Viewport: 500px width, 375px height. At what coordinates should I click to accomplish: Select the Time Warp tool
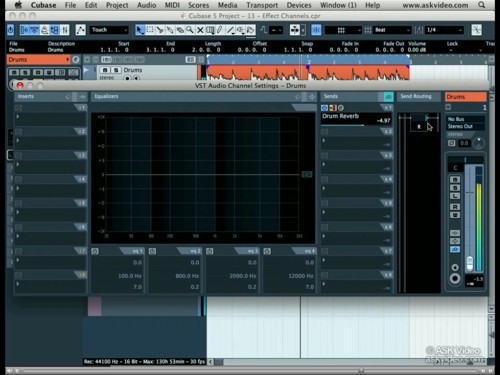pos(210,30)
